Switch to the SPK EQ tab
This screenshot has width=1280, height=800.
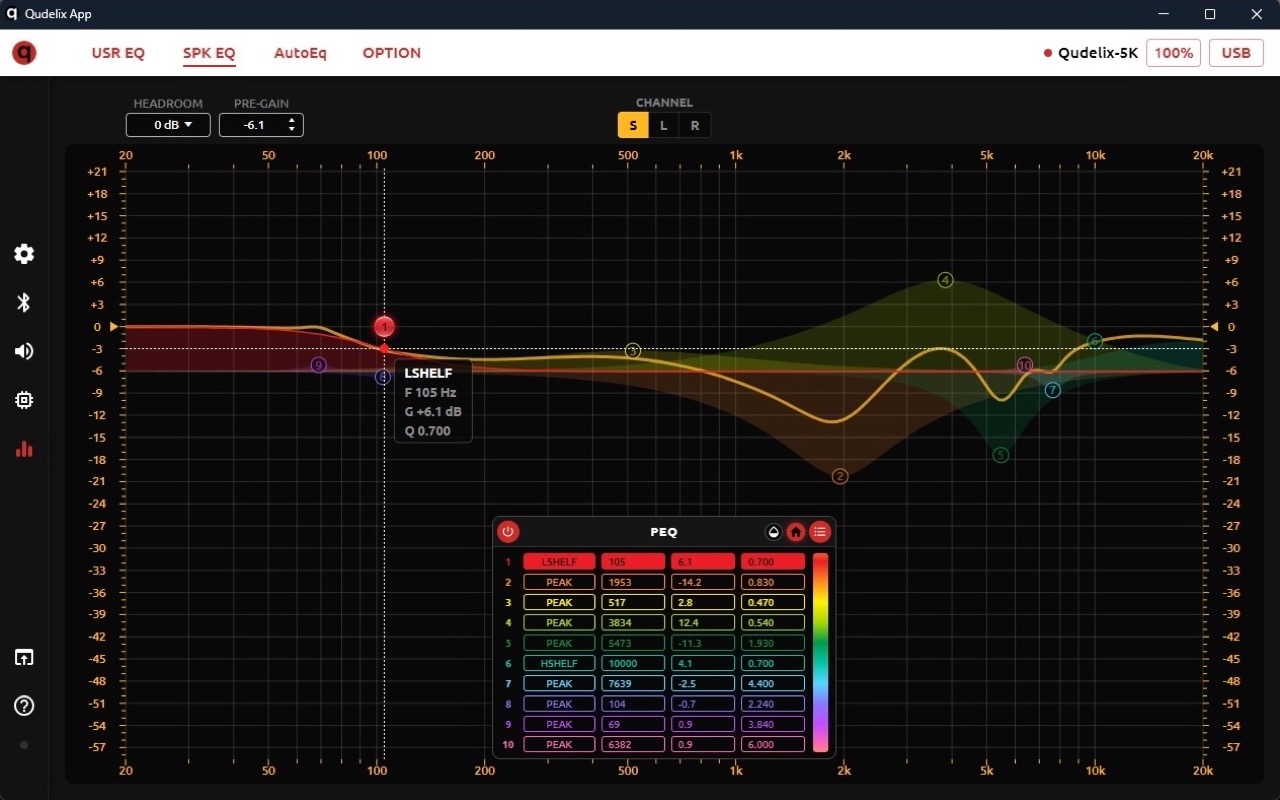[209, 53]
